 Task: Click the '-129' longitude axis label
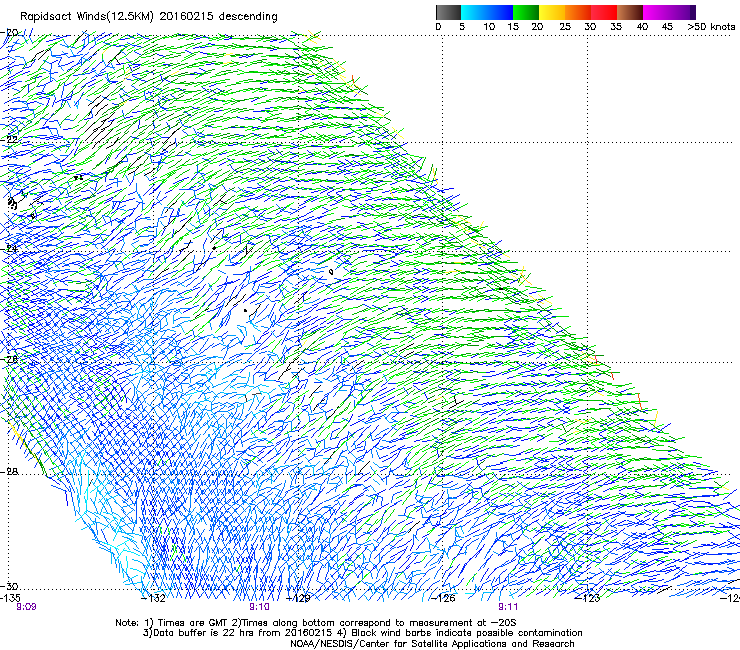(x=298, y=598)
